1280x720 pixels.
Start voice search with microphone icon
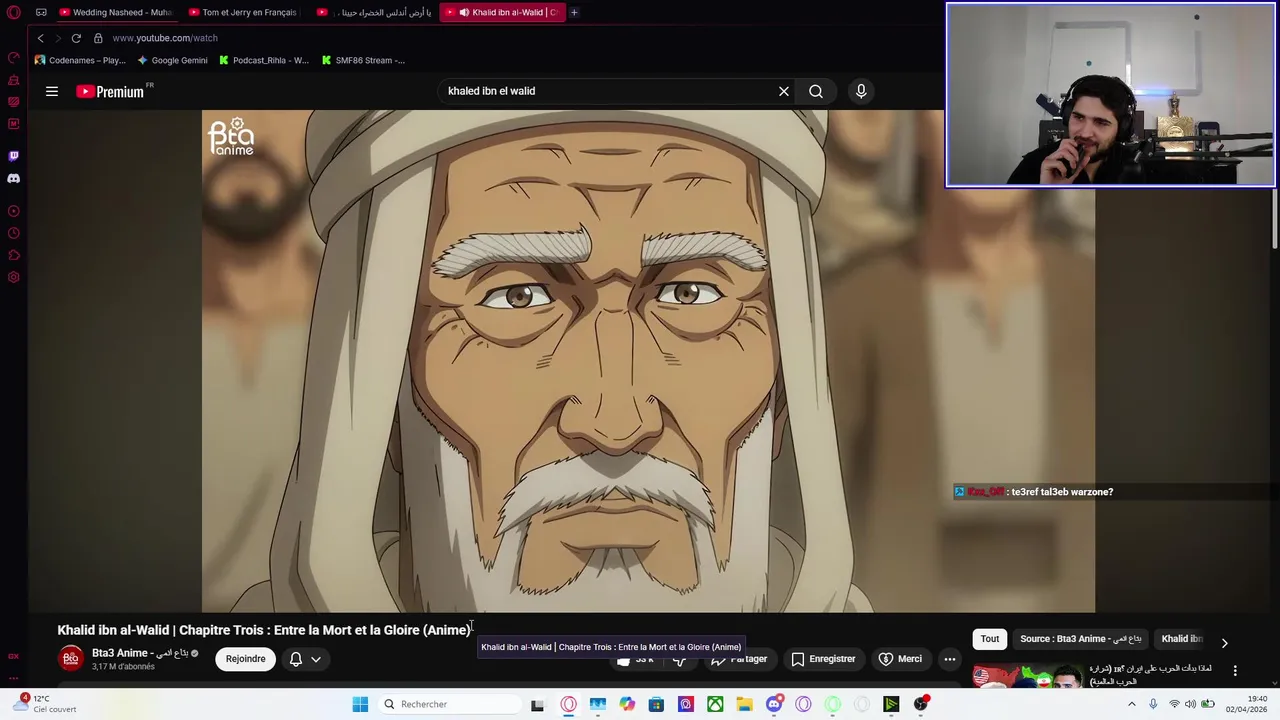point(861,91)
